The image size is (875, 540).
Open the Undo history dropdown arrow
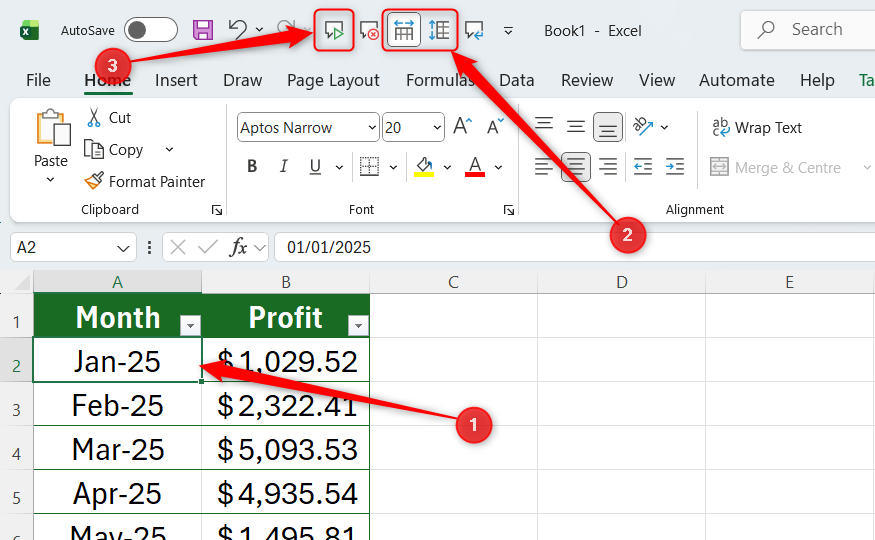259,30
